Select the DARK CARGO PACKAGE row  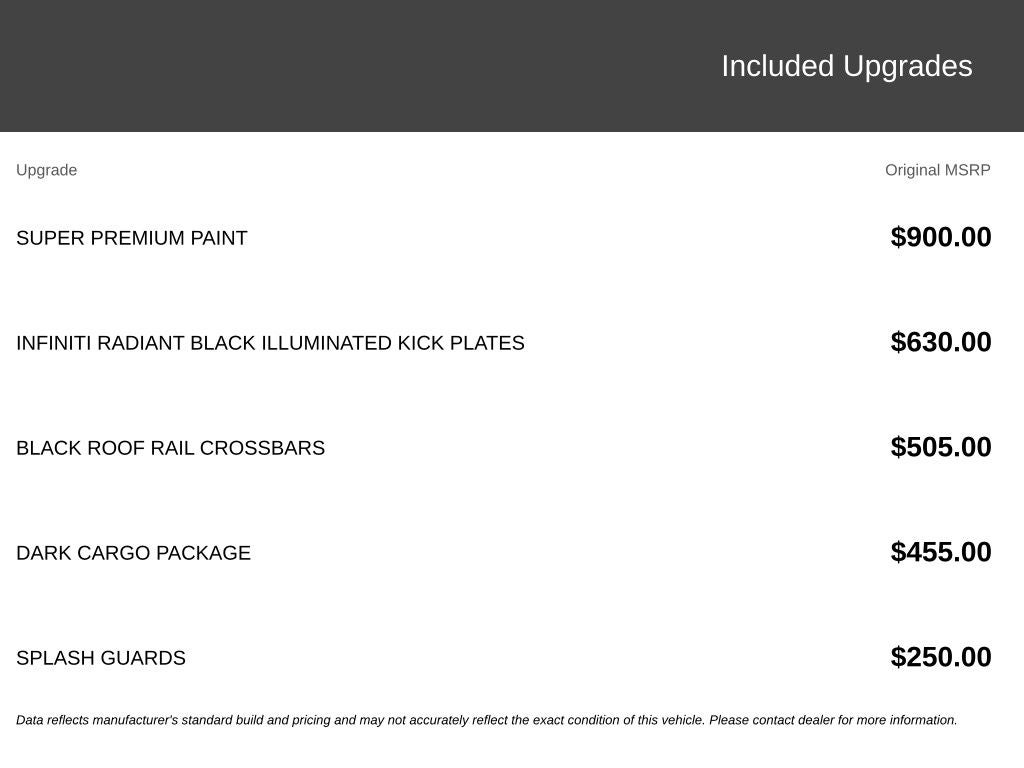504,552
